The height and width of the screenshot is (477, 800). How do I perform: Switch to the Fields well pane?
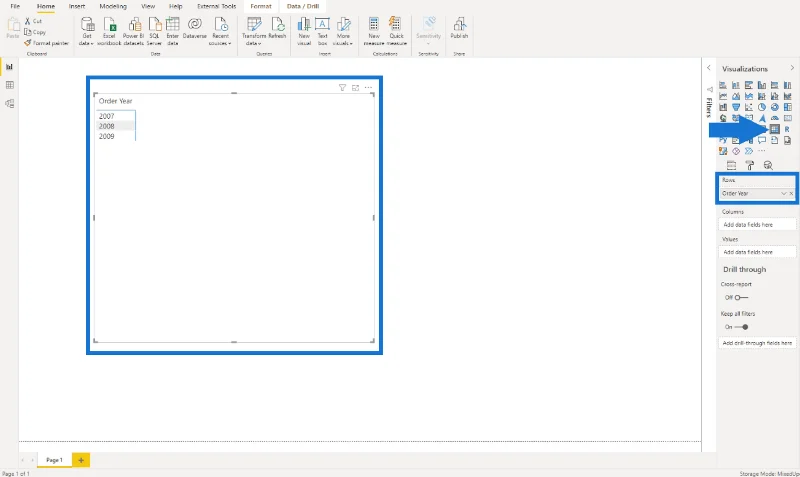pyautogui.click(x=731, y=165)
